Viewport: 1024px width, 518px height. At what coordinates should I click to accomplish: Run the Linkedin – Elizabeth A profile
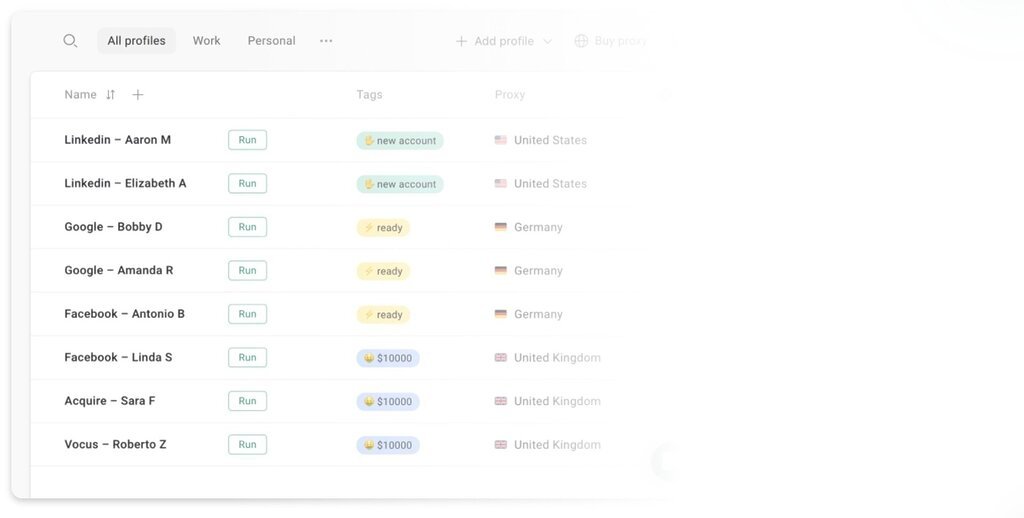[248, 184]
